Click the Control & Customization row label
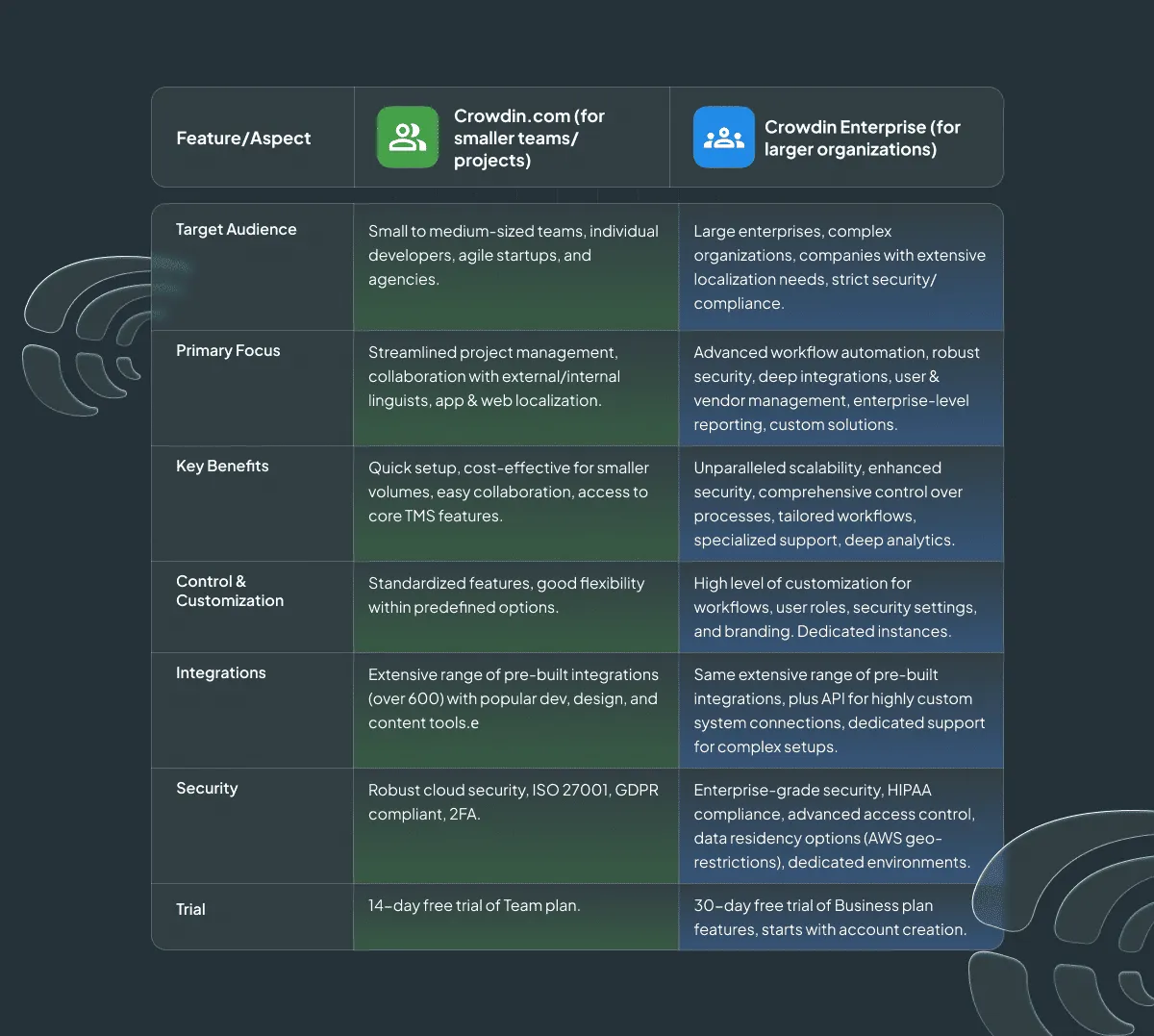Image resolution: width=1154 pixels, height=1036 pixels. pos(230,591)
